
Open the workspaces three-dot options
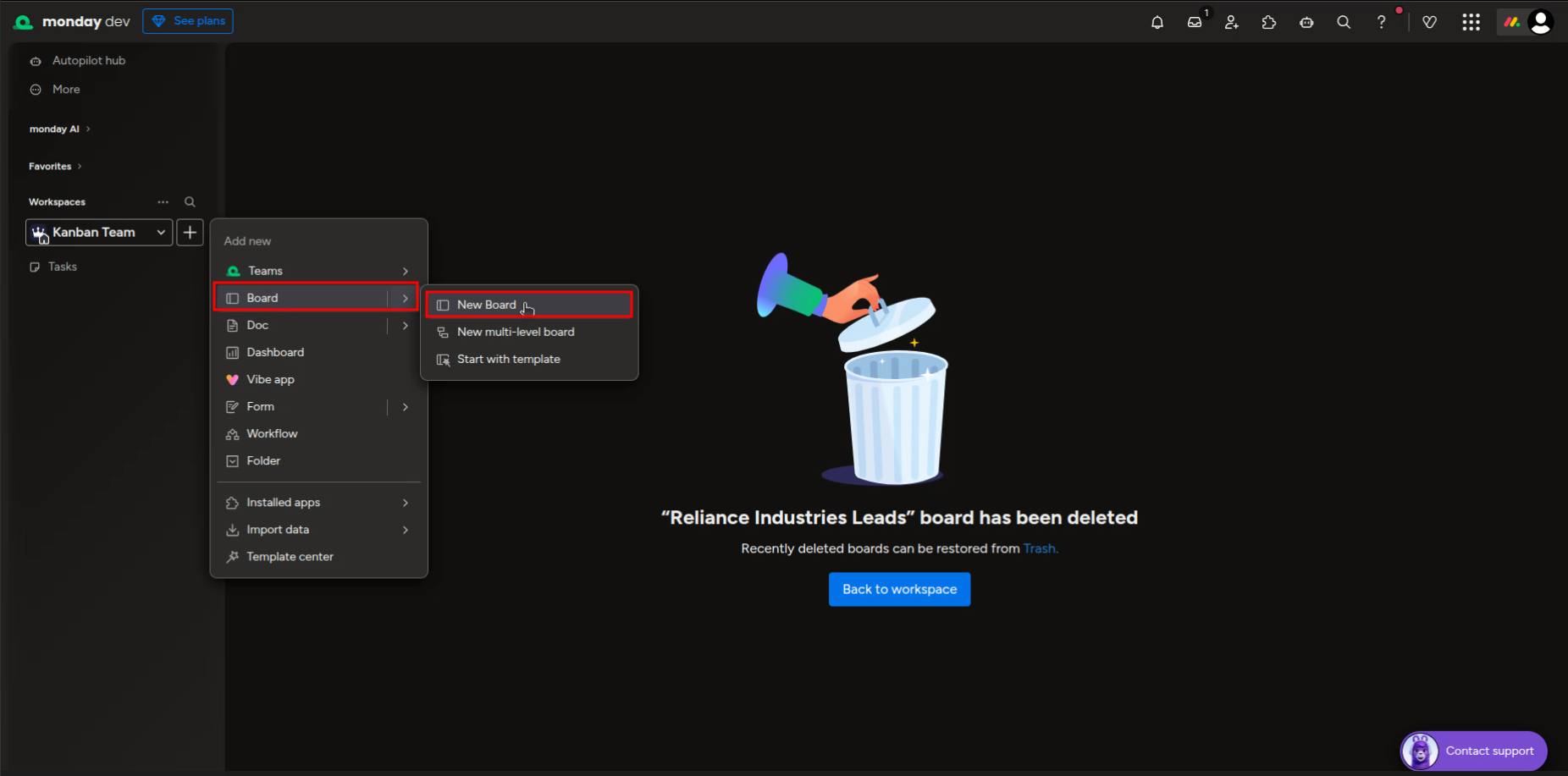click(x=163, y=202)
